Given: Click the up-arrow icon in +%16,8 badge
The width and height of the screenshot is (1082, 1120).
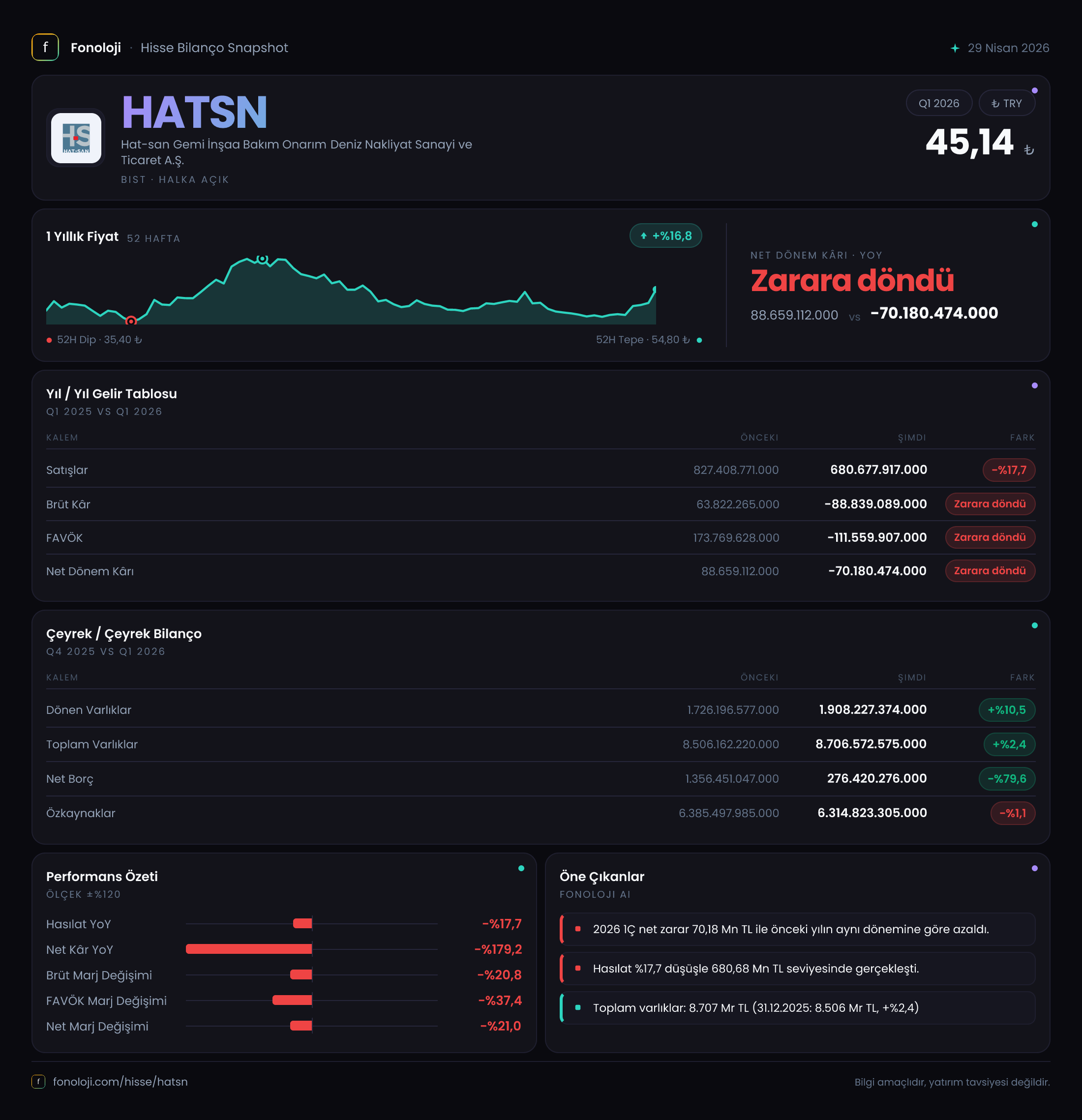Looking at the screenshot, I should point(644,236).
